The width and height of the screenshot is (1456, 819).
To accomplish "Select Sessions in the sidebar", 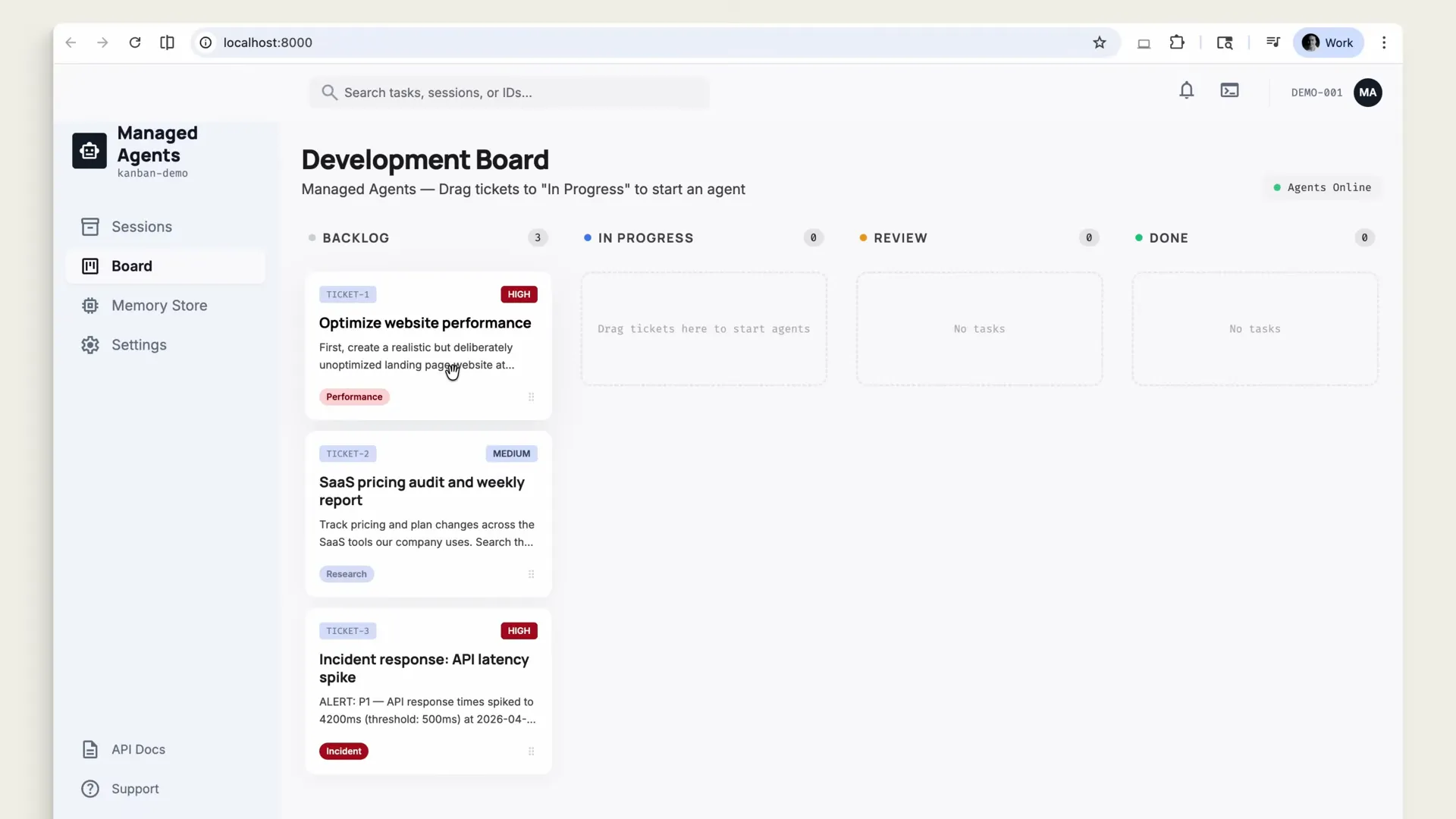I will coord(141,227).
